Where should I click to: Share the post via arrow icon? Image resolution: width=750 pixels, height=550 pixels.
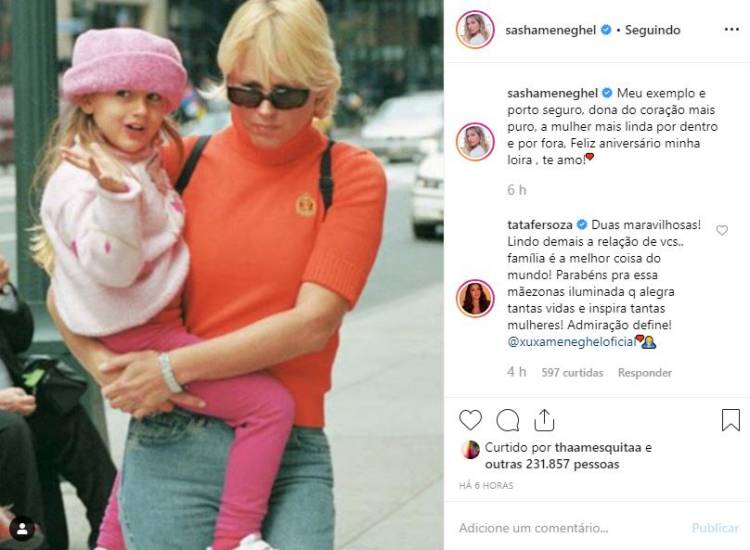click(x=544, y=420)
